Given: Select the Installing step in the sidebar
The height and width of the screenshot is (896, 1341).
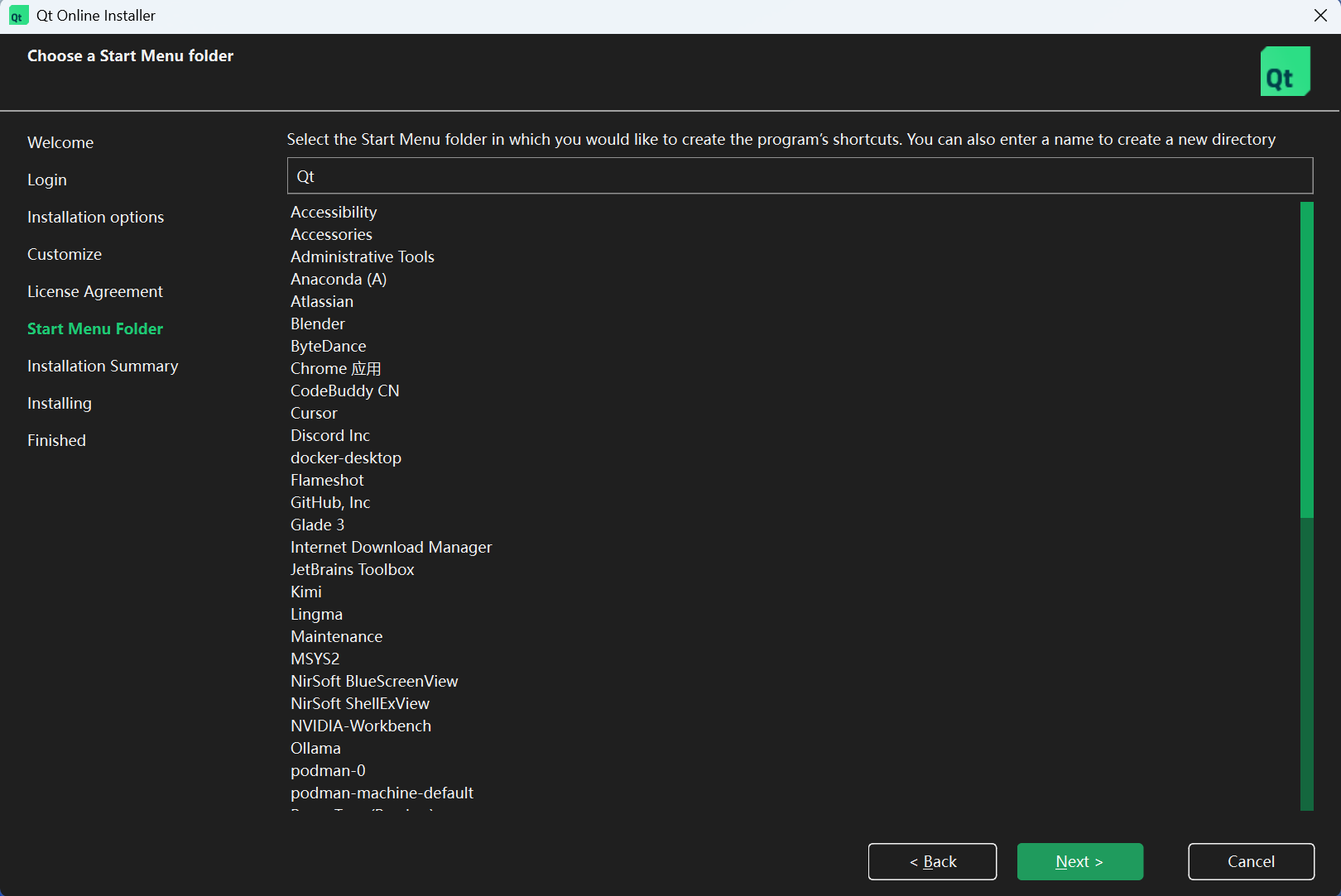Looking at the screenshot, I should [60, 403].
